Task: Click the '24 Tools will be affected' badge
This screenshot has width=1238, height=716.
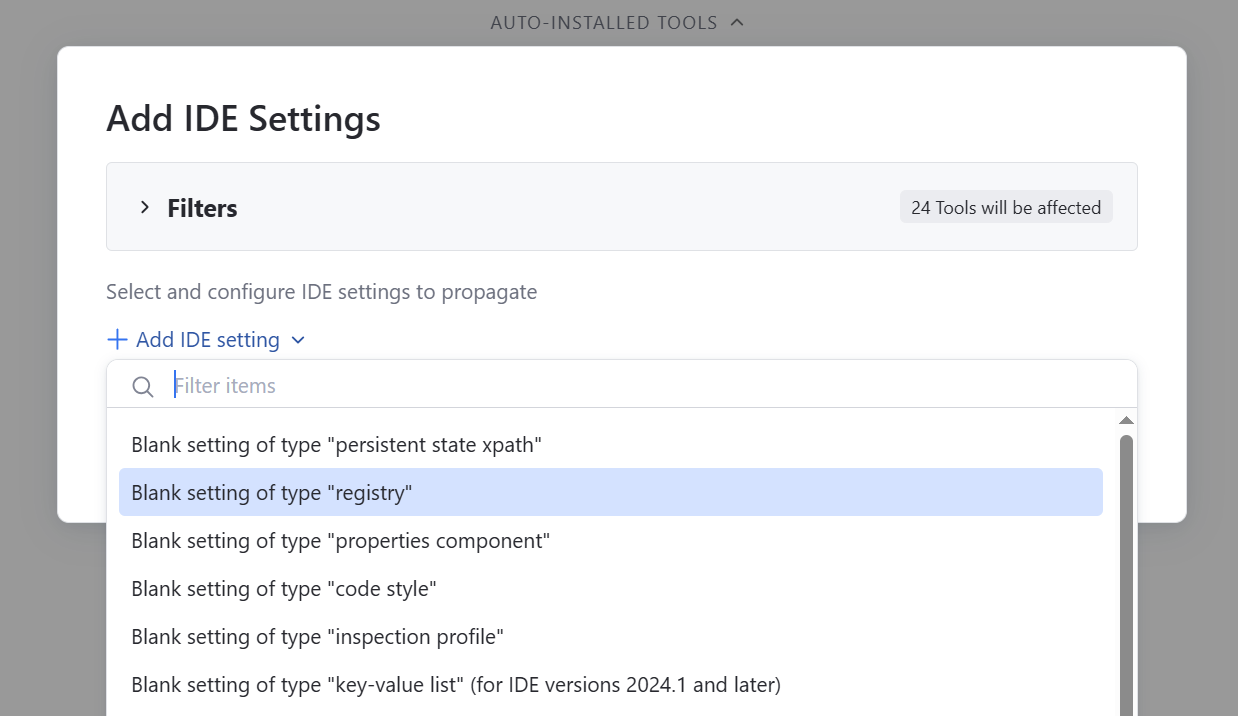Action: pyautogui.click(x=1006, y=208)
